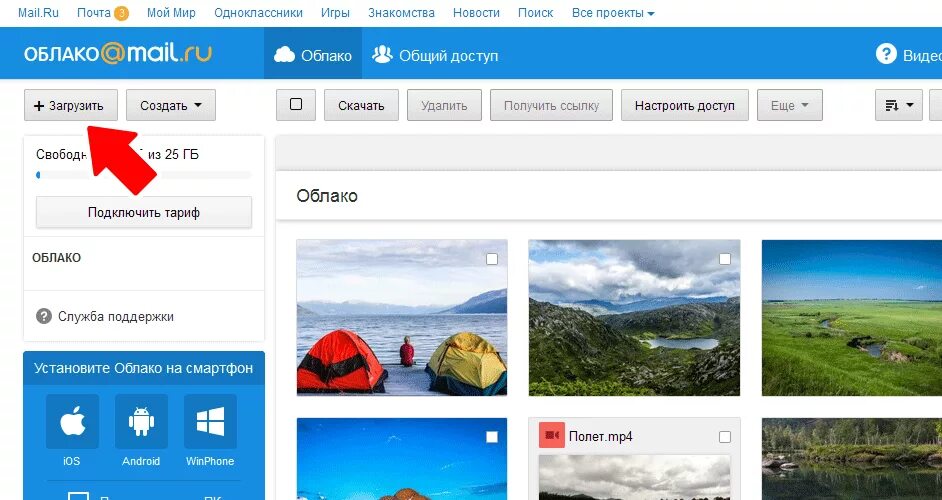
Task: Click the Полет.mp4 file name
Action: coord(600,437)
